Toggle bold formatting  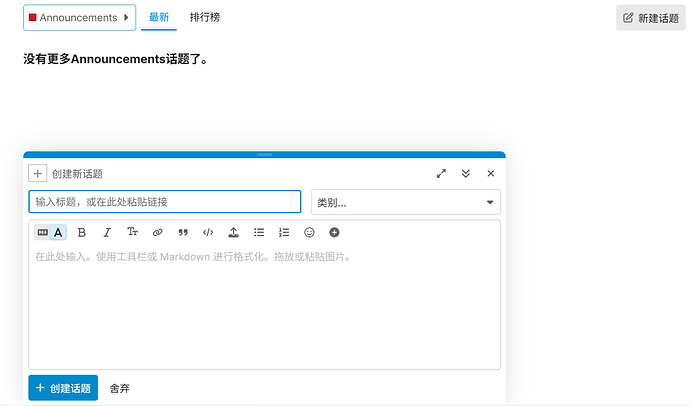(81, 232)
